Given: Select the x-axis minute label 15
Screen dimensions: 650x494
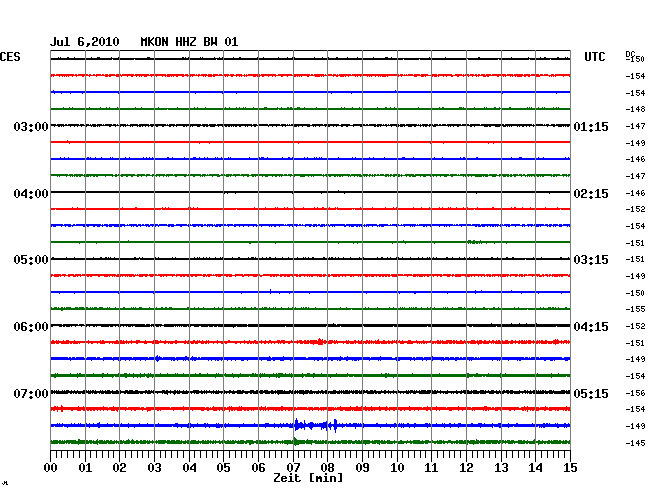Looking at the screenshot, I should coord(570,467).
